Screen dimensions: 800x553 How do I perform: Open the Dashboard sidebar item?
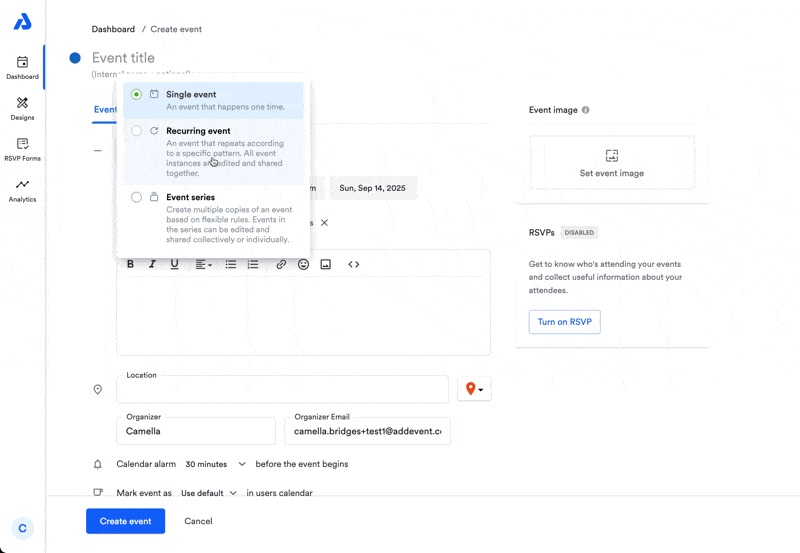22,68
